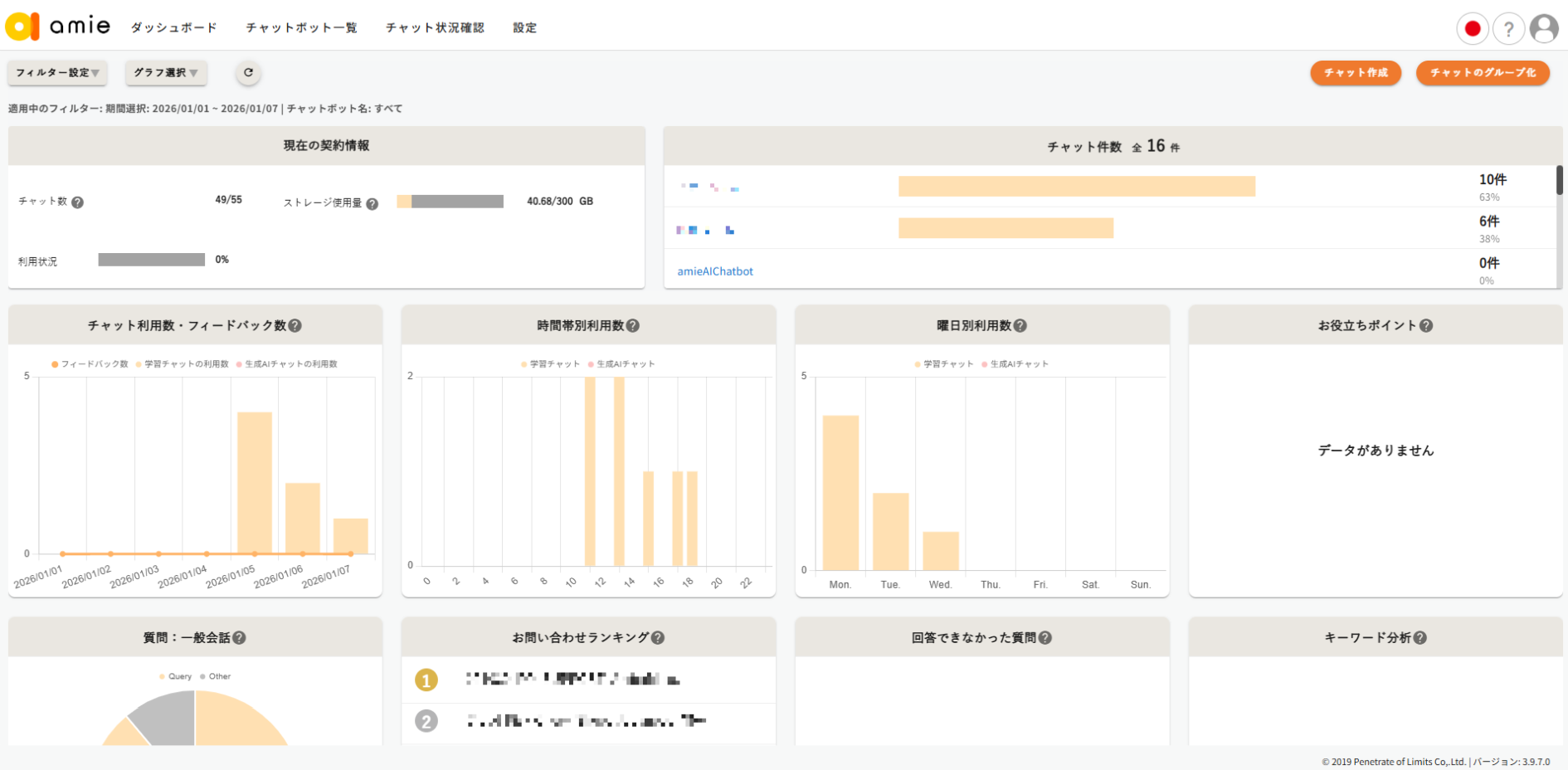
Task: Click help icon beside チャット数 label
Action: [77, 202]
